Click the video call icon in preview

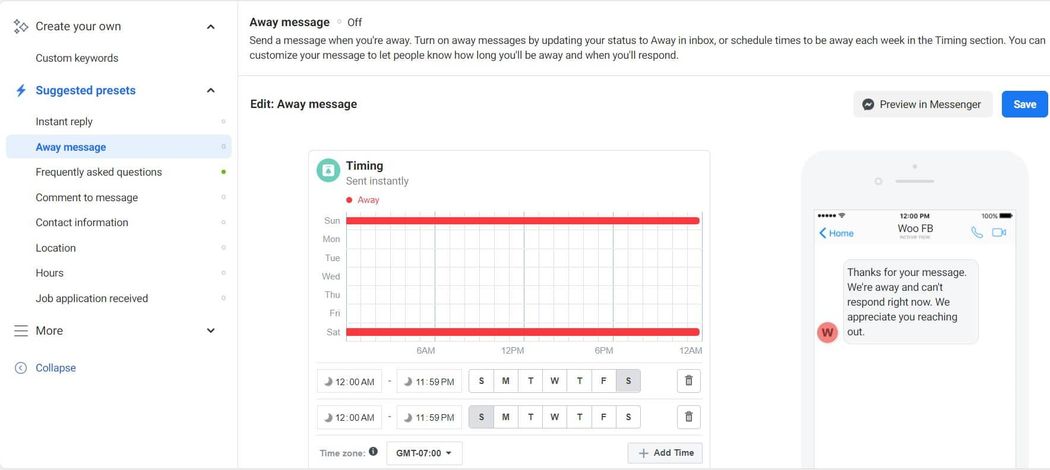coord(998,233)
